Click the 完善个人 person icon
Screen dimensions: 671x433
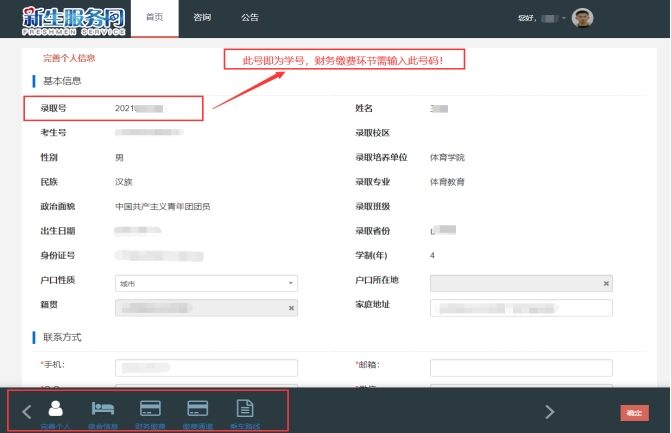coord(56,409)
